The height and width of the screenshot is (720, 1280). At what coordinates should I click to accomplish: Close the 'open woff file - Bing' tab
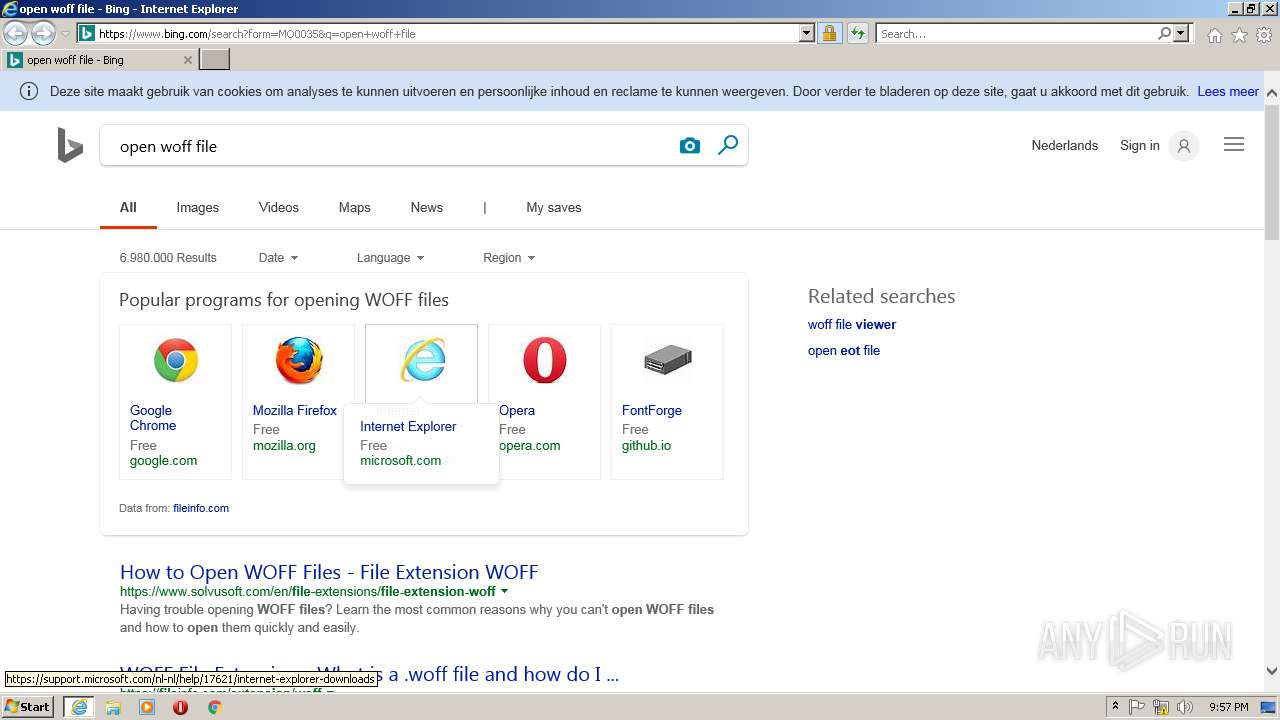pyautogui.click(x=187, y=60)
